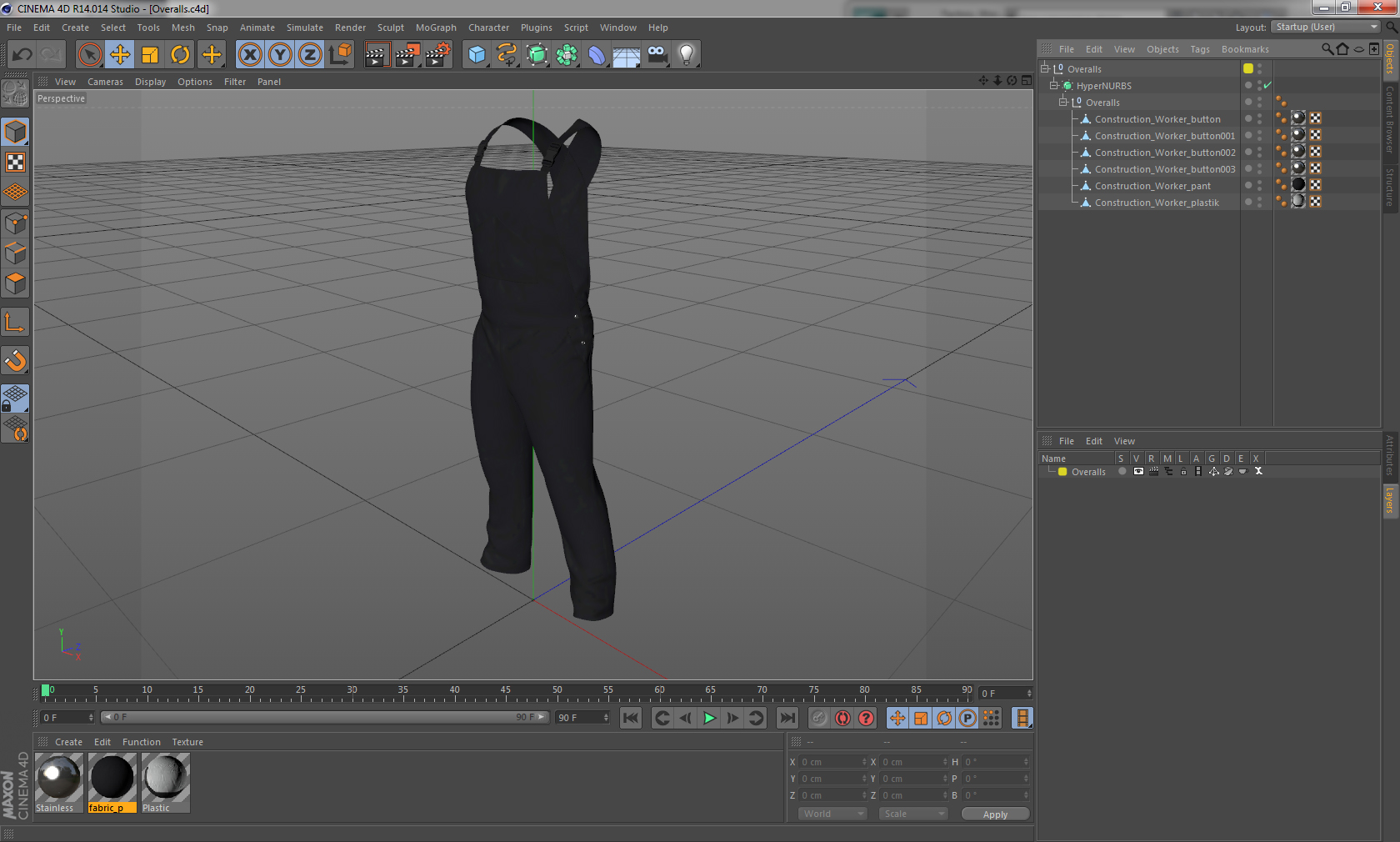Add a camera object

[657, 55]
